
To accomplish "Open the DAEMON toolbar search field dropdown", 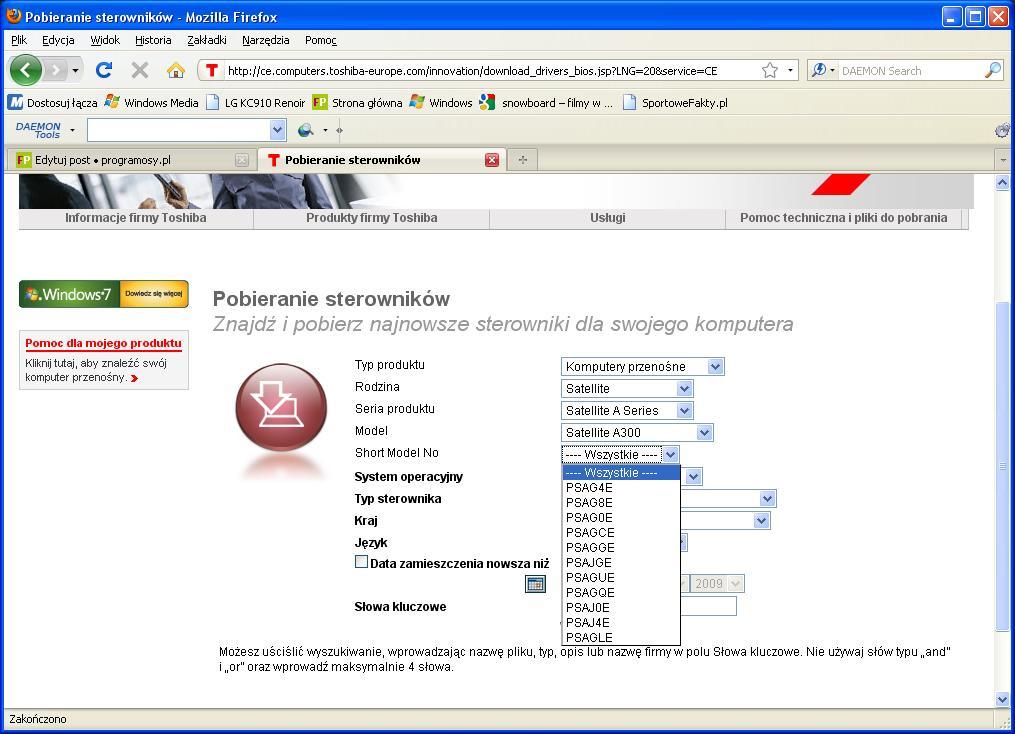I will pyautogui.click(x=277, y=130).
